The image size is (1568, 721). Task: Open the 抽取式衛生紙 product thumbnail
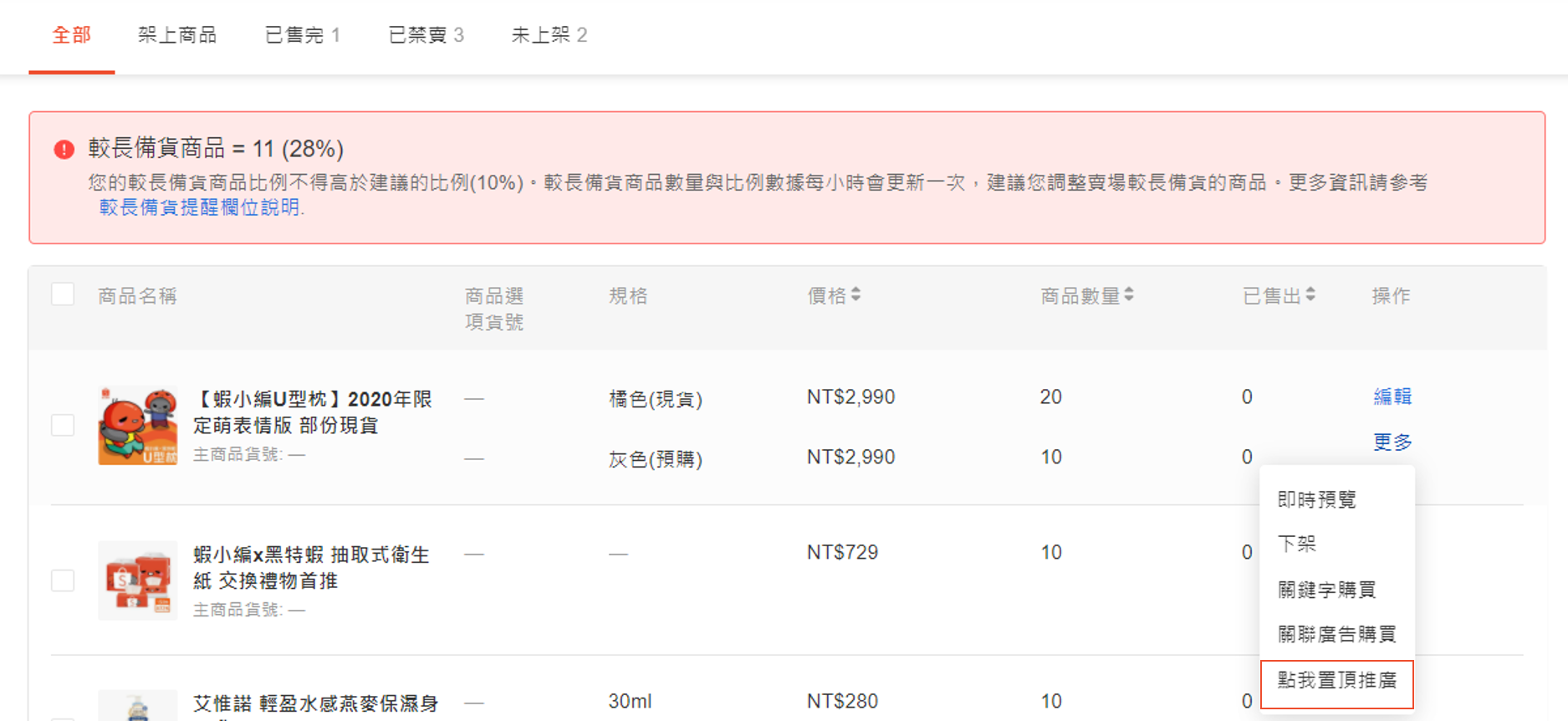point(138,580)
